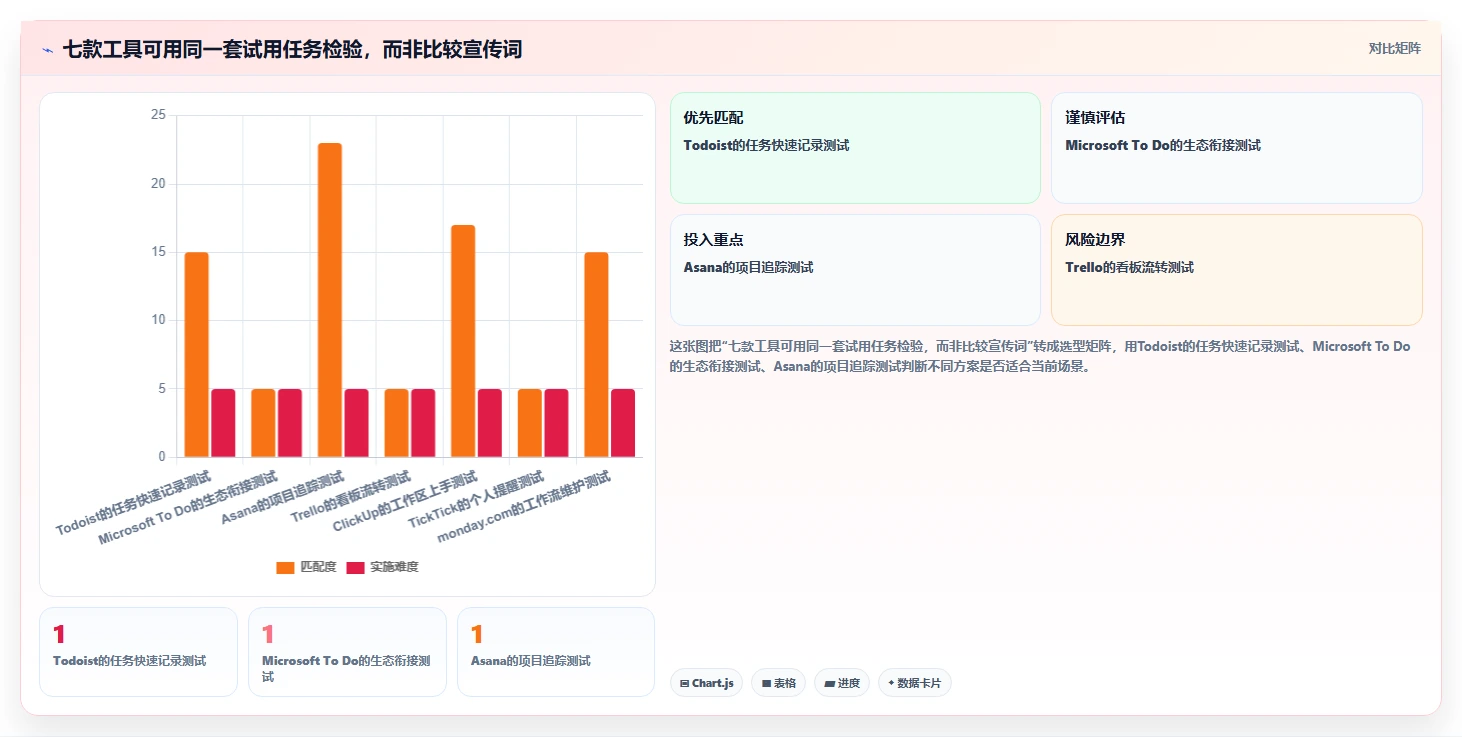Click Todoist的任务快速记录测试 in 优先匹配 card

click(x=766, y=145)
